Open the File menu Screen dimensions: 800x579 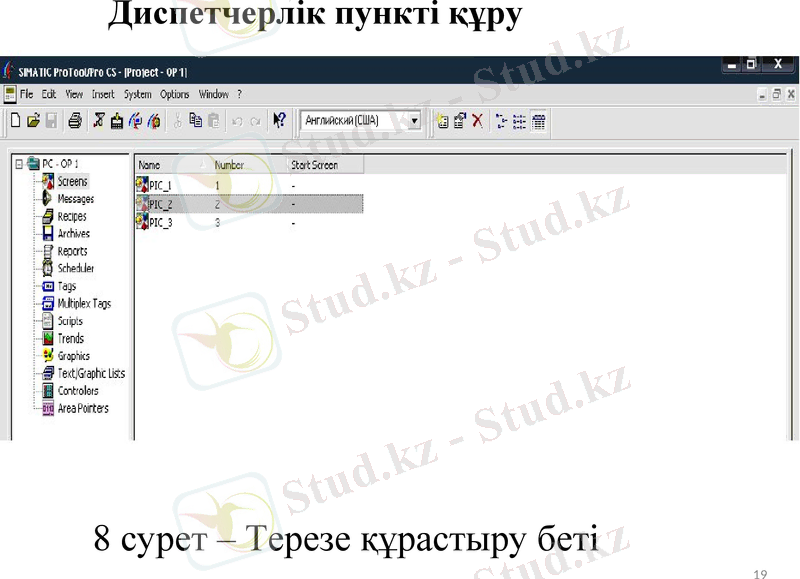pos(25,94)
